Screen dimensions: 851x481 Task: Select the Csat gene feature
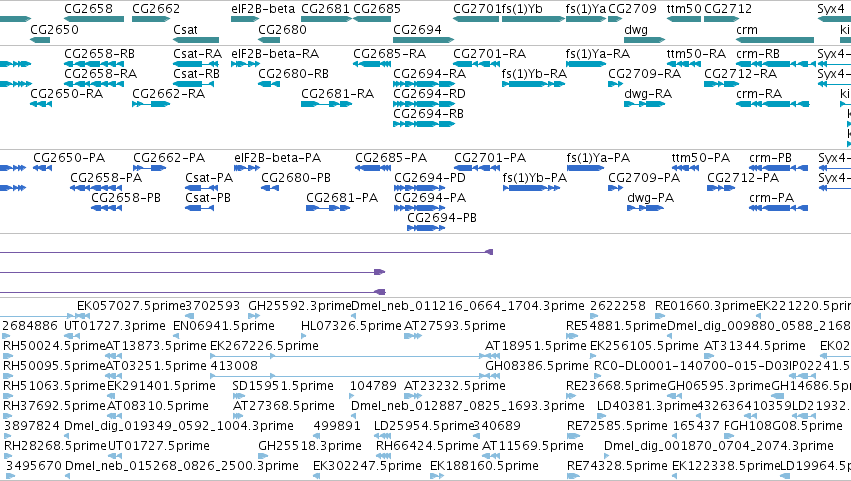(x=196, y=40)
